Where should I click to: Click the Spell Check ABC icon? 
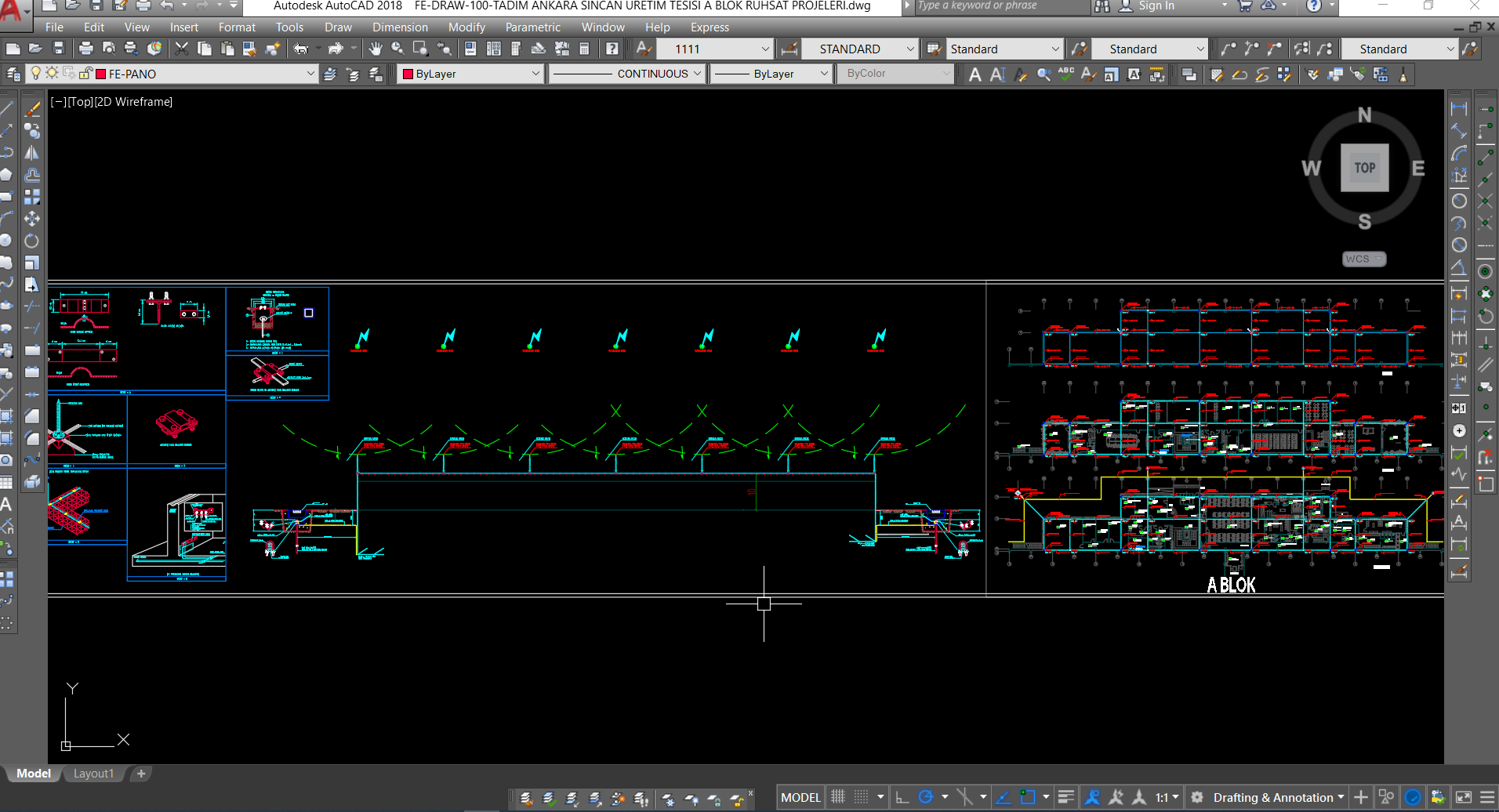pyautogui.click(x=1065, y=74)
